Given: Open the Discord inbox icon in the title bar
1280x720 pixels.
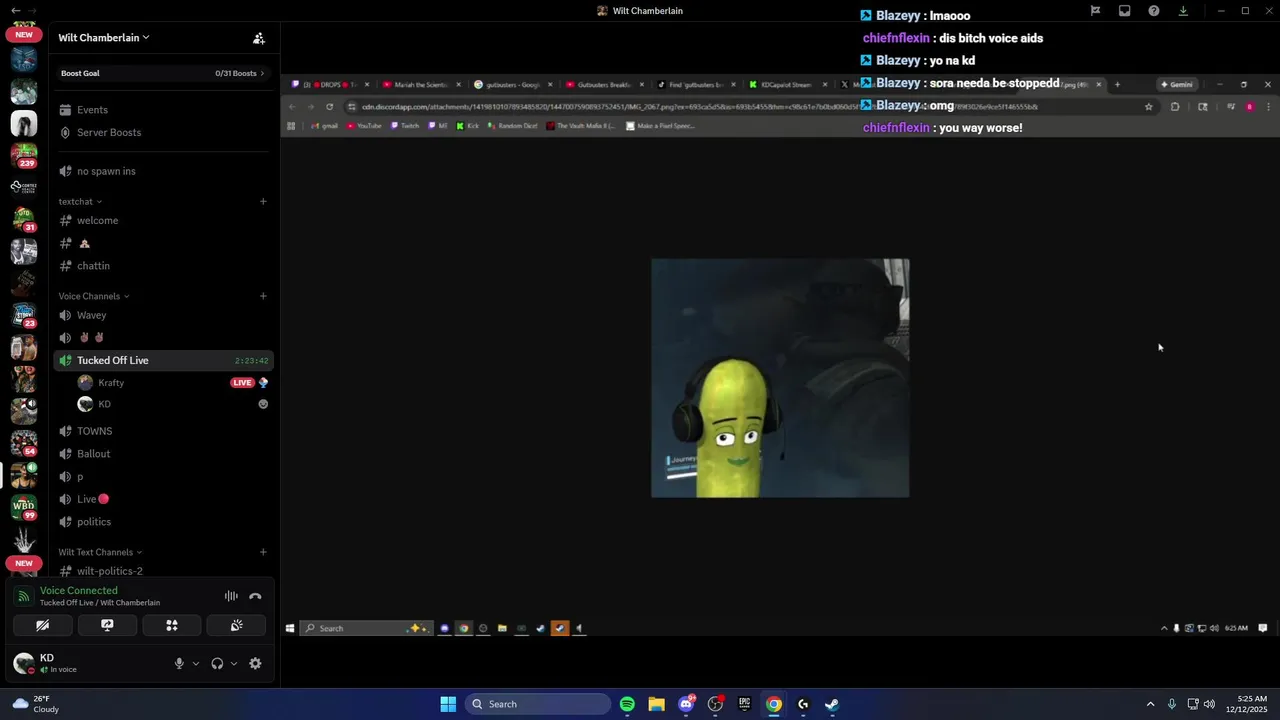Looking at the screenshot, I should (x=1124, y=11).
